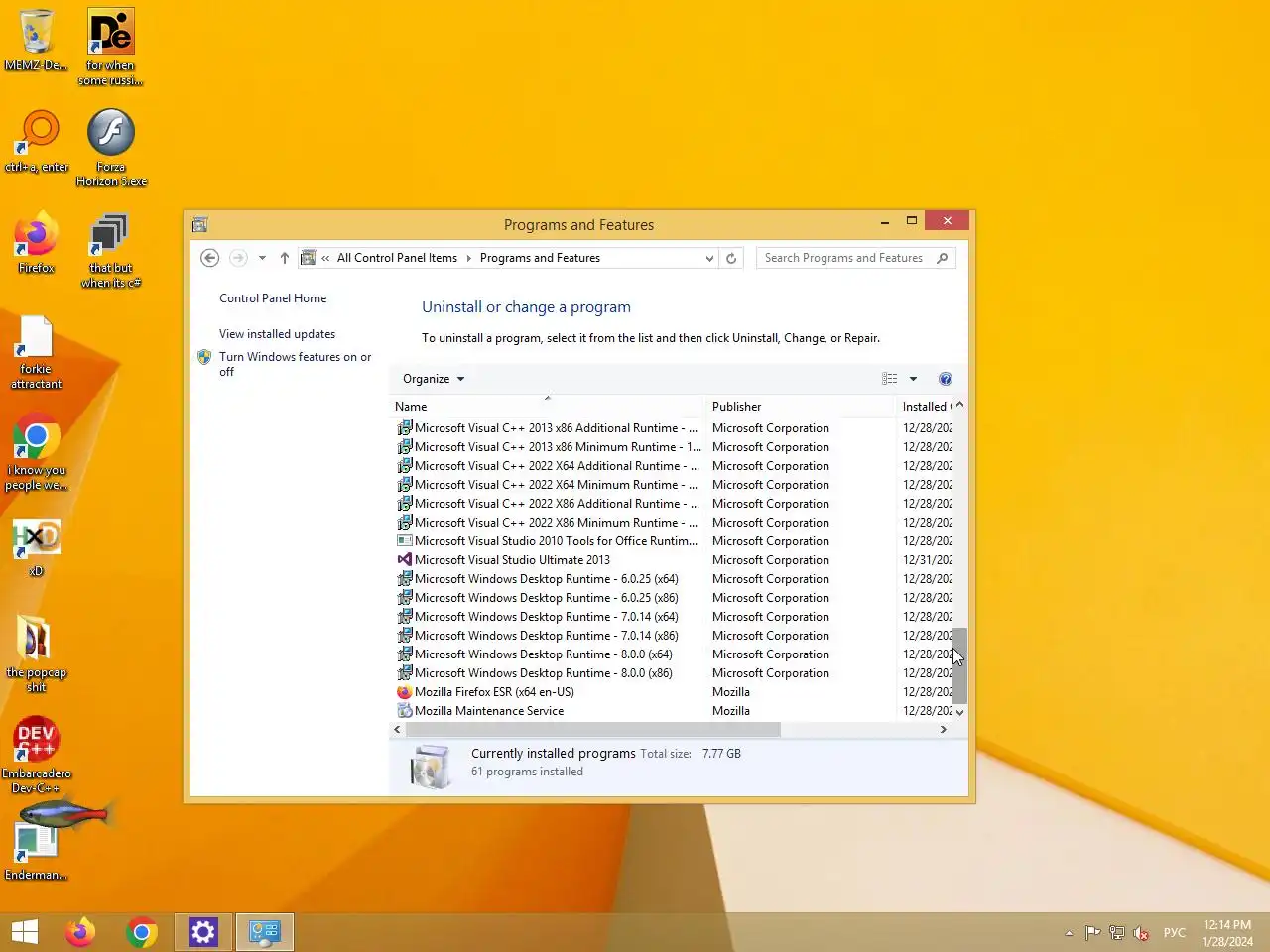The image size is (1270, 952).
Task: Change view using the view icon button
Action: [x=890, y=379]
